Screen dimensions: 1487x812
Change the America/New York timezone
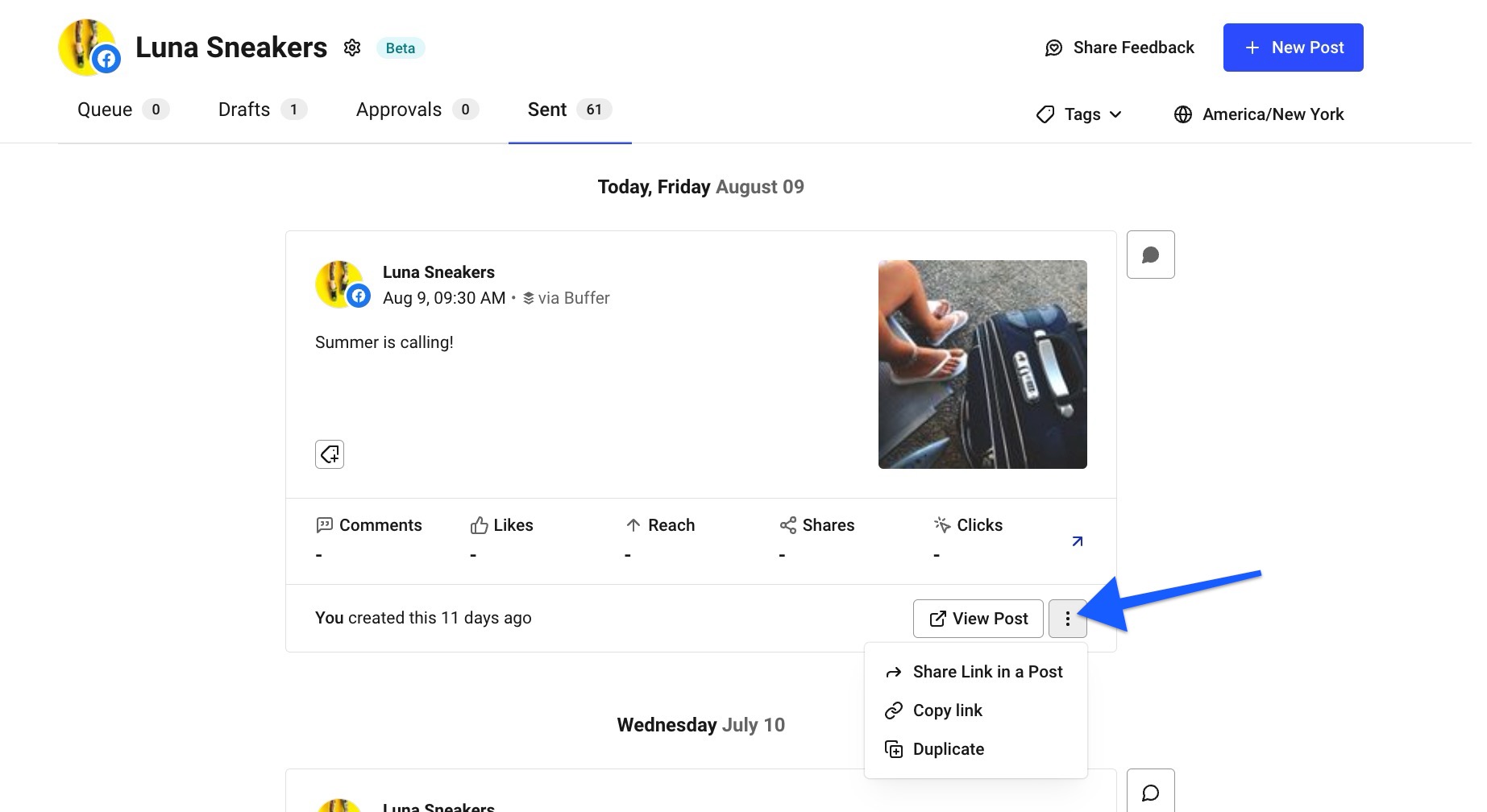click(x=1259, y=114)
